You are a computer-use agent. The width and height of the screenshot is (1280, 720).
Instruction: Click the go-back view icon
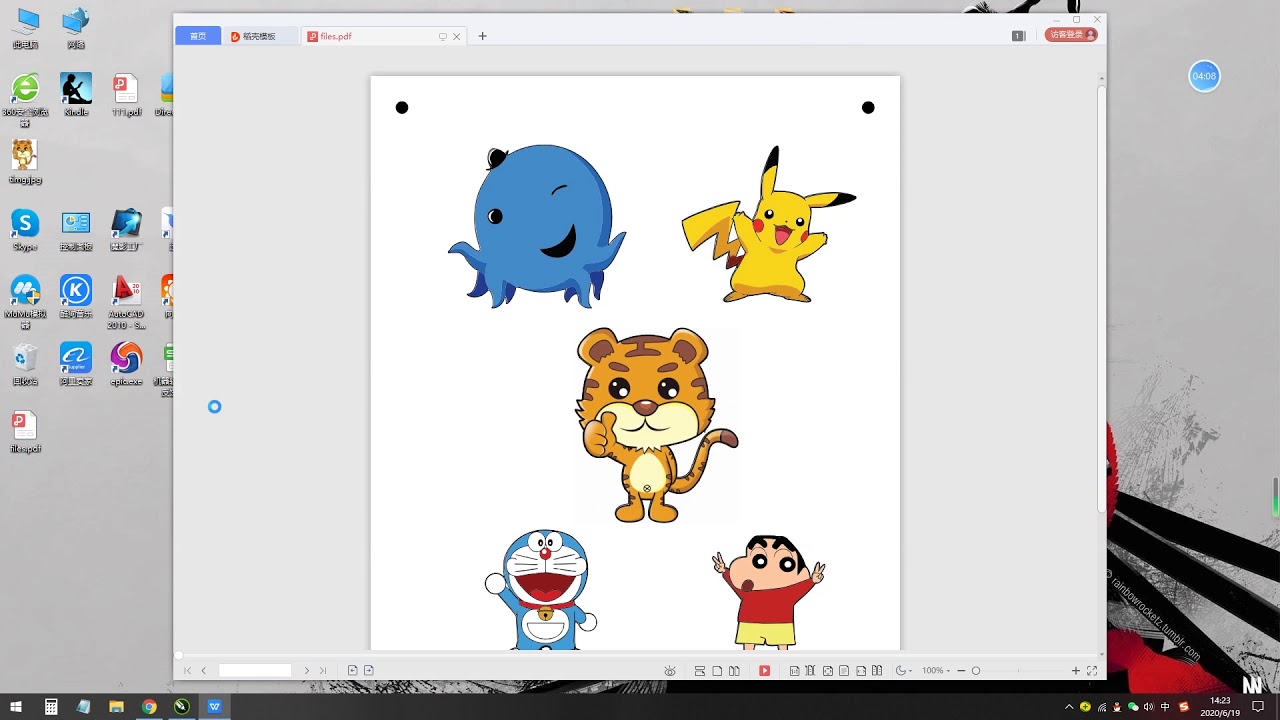pyautogui.click(x=352, y=671)
